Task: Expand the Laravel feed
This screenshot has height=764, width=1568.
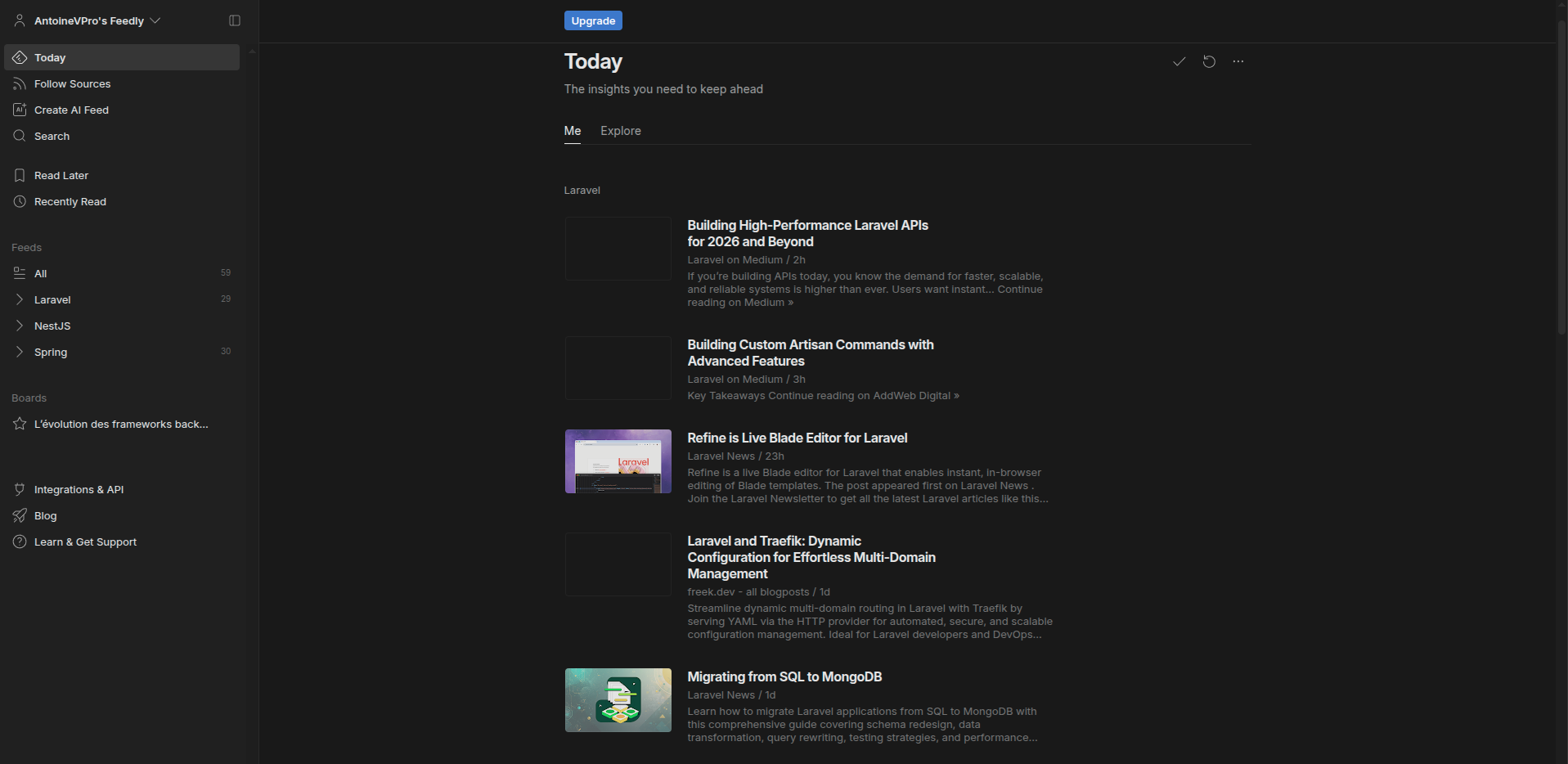Action: pos(19,299)
